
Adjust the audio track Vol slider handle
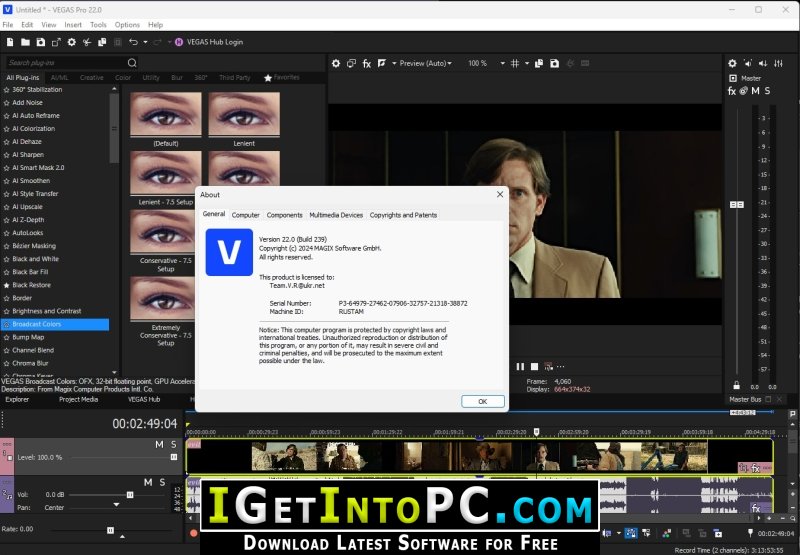pos(130,495)
